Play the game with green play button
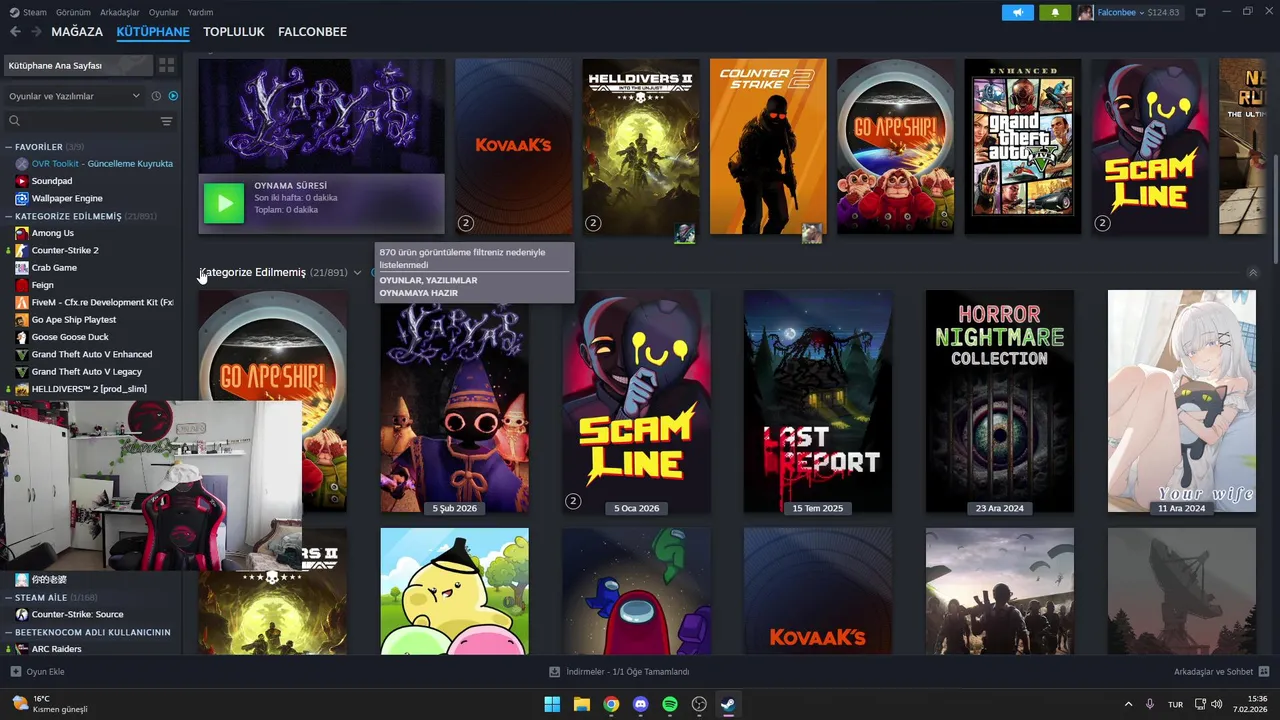The height and width of the screenshot is (720, 1280). tap(224, 203)
